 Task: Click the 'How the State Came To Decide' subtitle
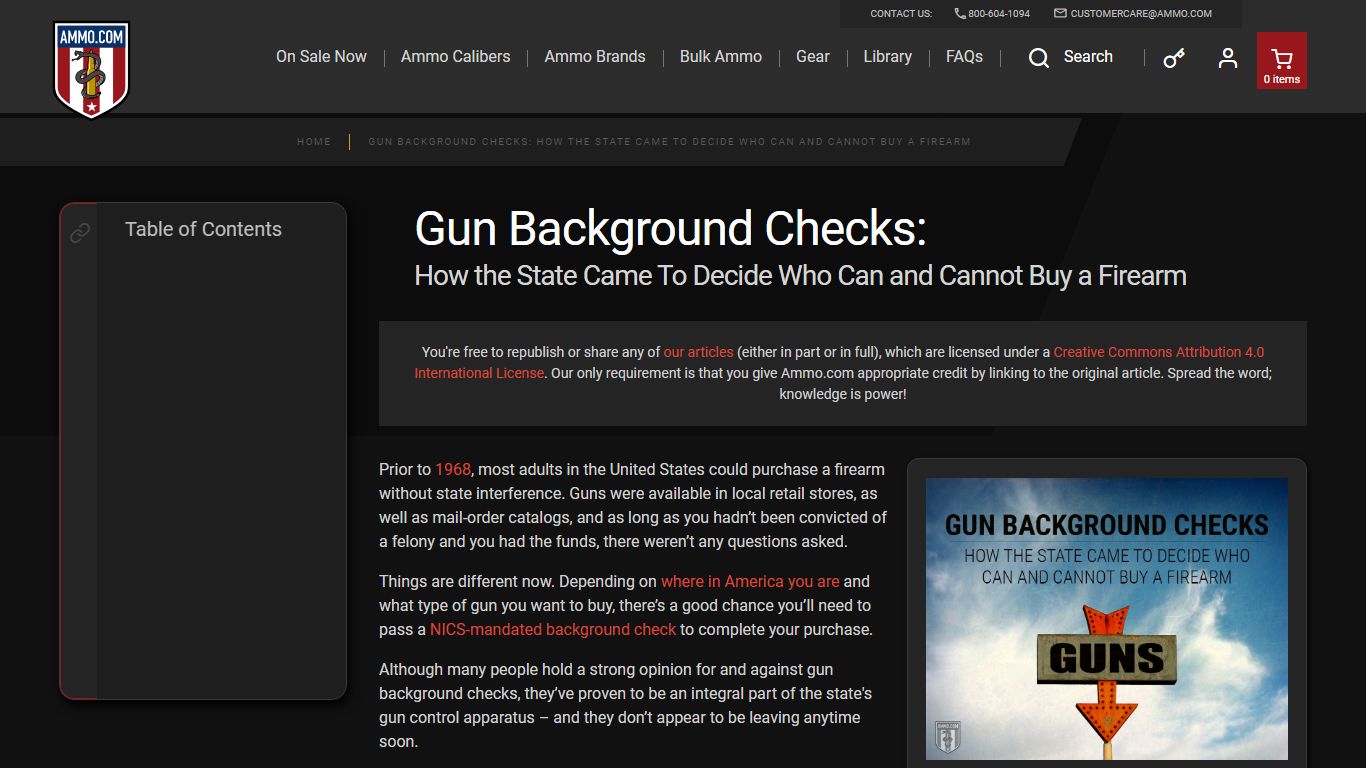pos(800,276)
